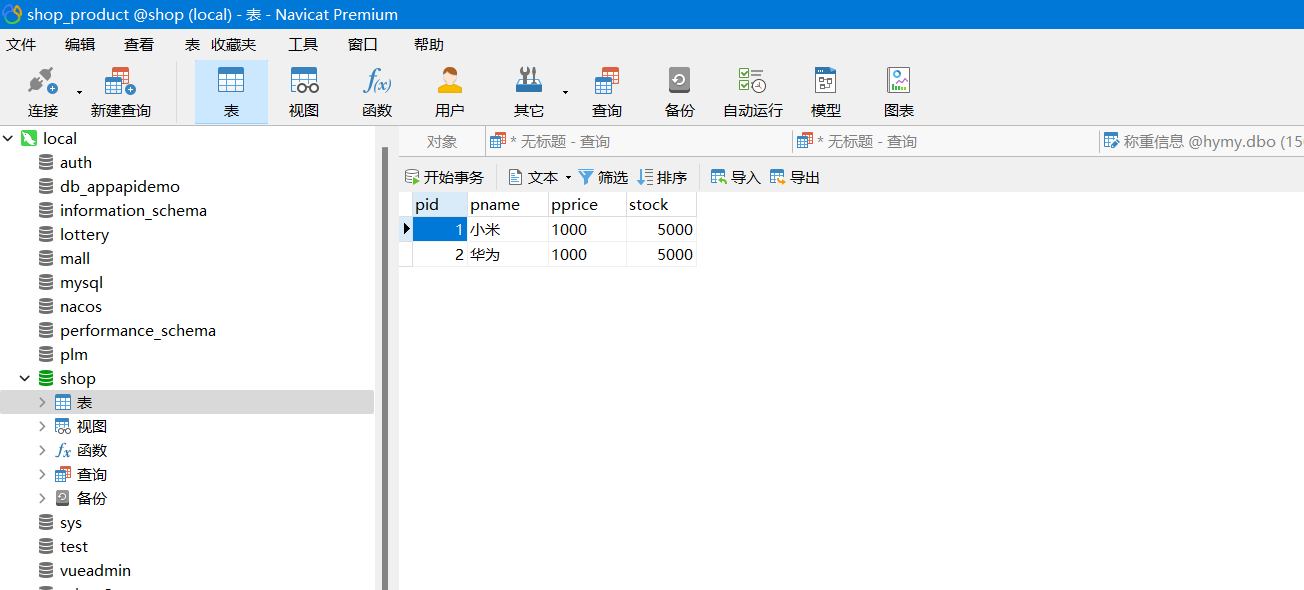1304x590 pixels.
Task: Expand the 视图 views tree node
Action: pyautogui.click(x=42, y=427)
